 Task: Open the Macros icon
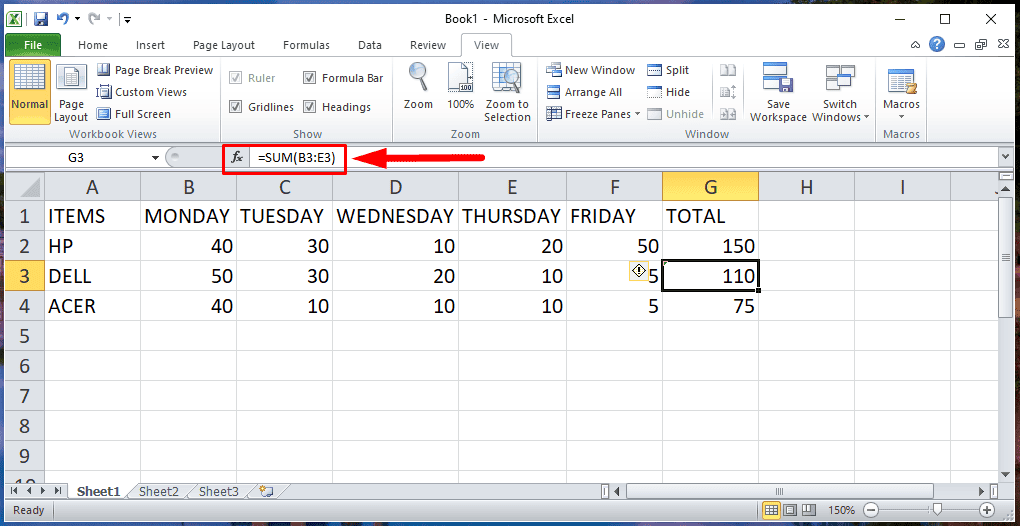(x=901, y=80)
